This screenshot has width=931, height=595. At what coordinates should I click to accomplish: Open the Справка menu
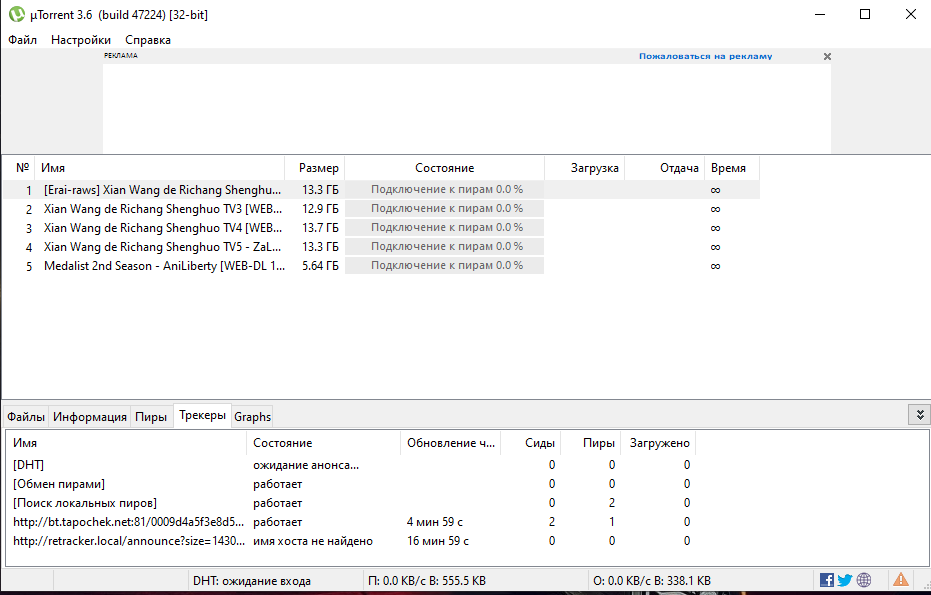tap(148, 40)
